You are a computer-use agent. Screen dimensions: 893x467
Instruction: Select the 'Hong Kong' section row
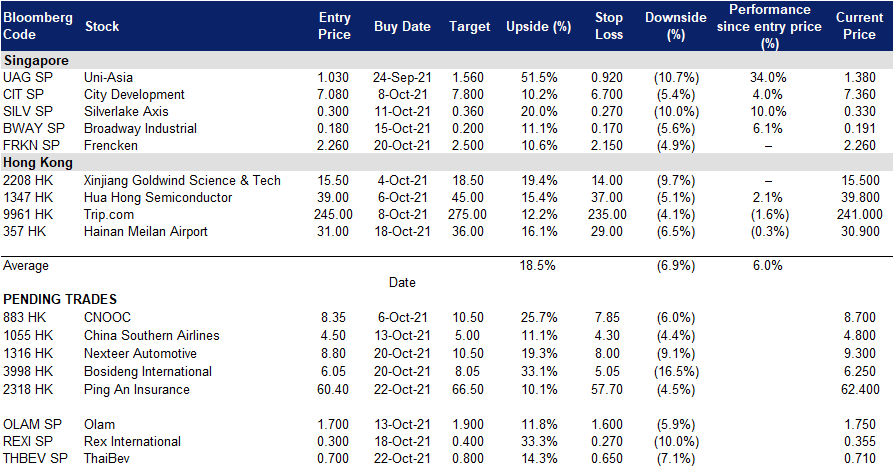click(x=446, y=162)
